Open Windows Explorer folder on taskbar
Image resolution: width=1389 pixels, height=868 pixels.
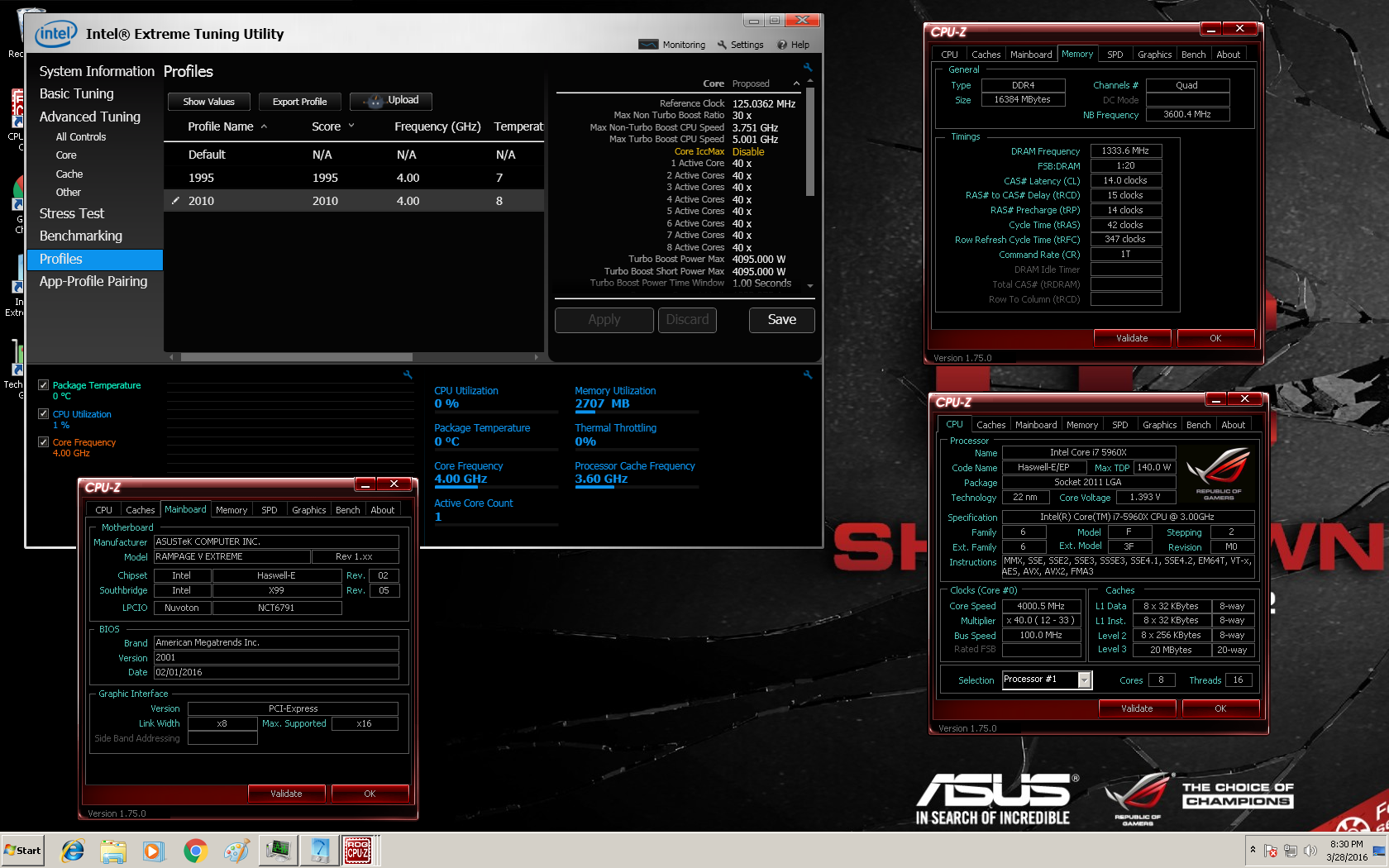coord(113,850)
